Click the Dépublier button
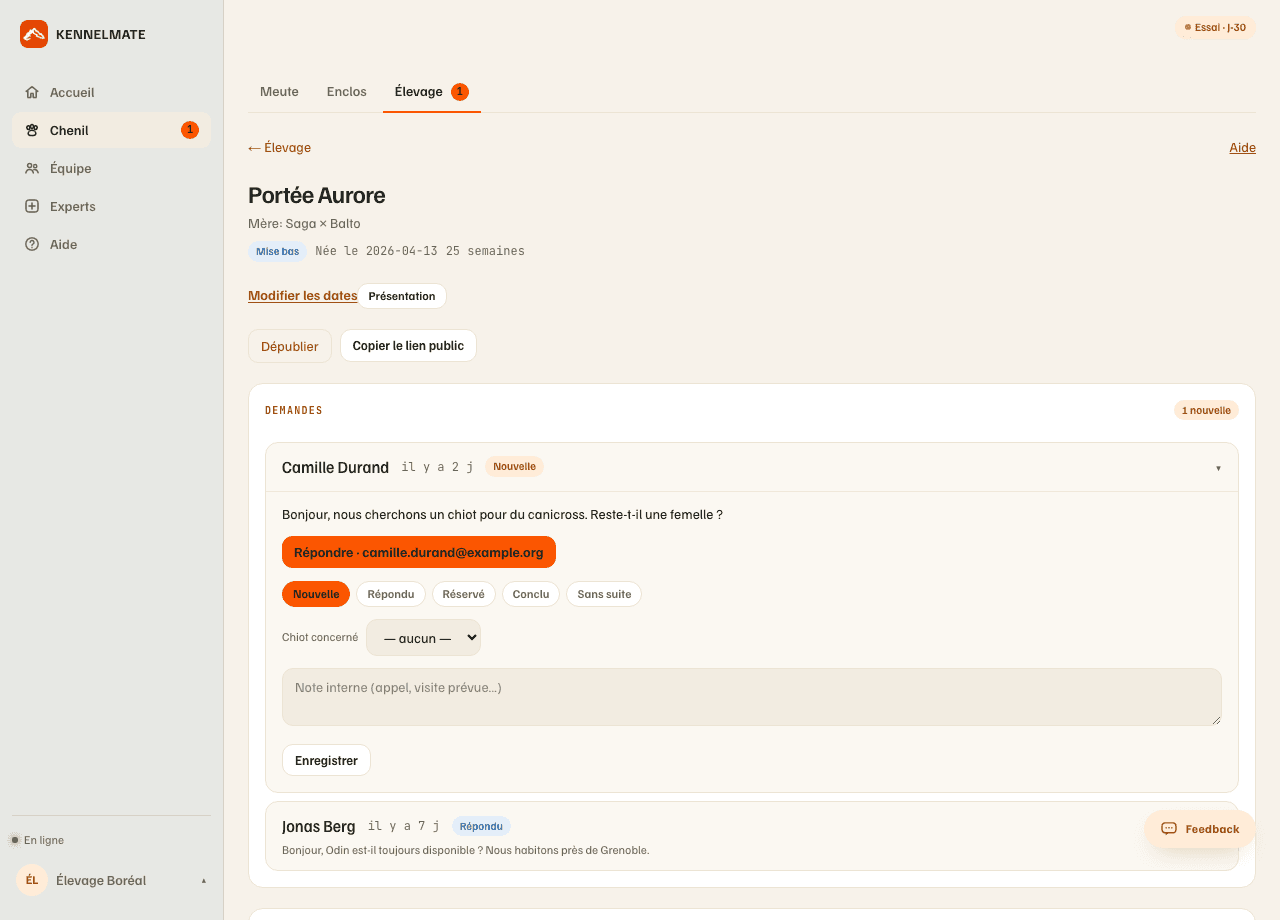The width and height of the screenshot is (1280, 920). [x=290, y=346]
